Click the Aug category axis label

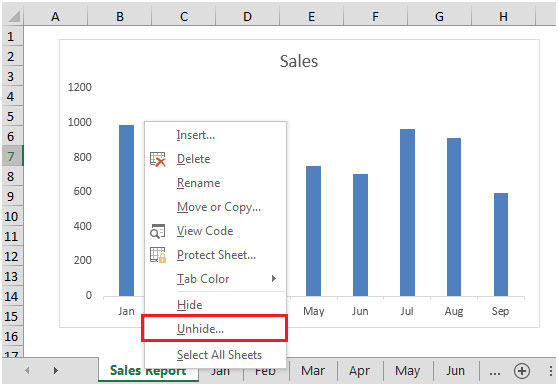pyautogui.click(x=454, y=312)
